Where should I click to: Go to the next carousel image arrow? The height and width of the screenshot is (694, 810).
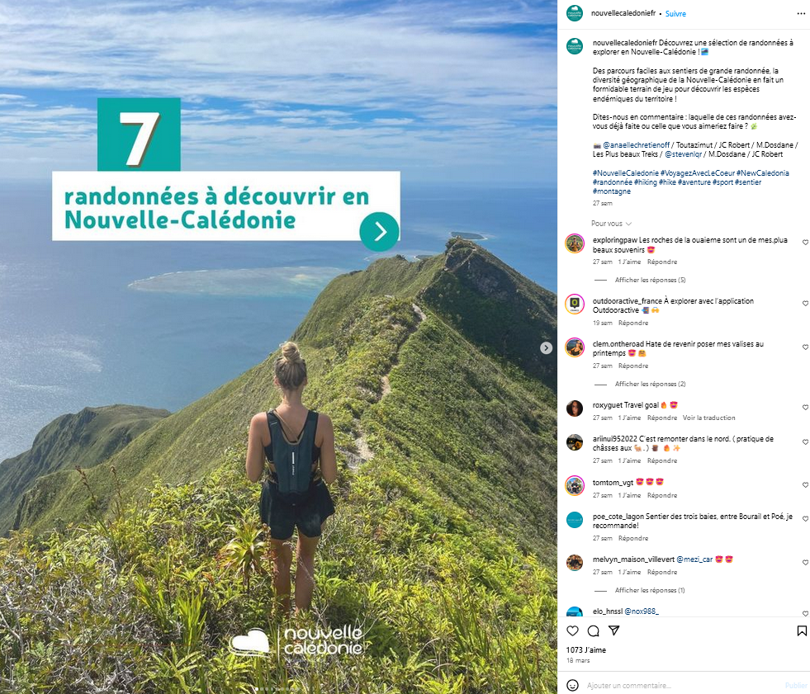[x=546, y=348]
